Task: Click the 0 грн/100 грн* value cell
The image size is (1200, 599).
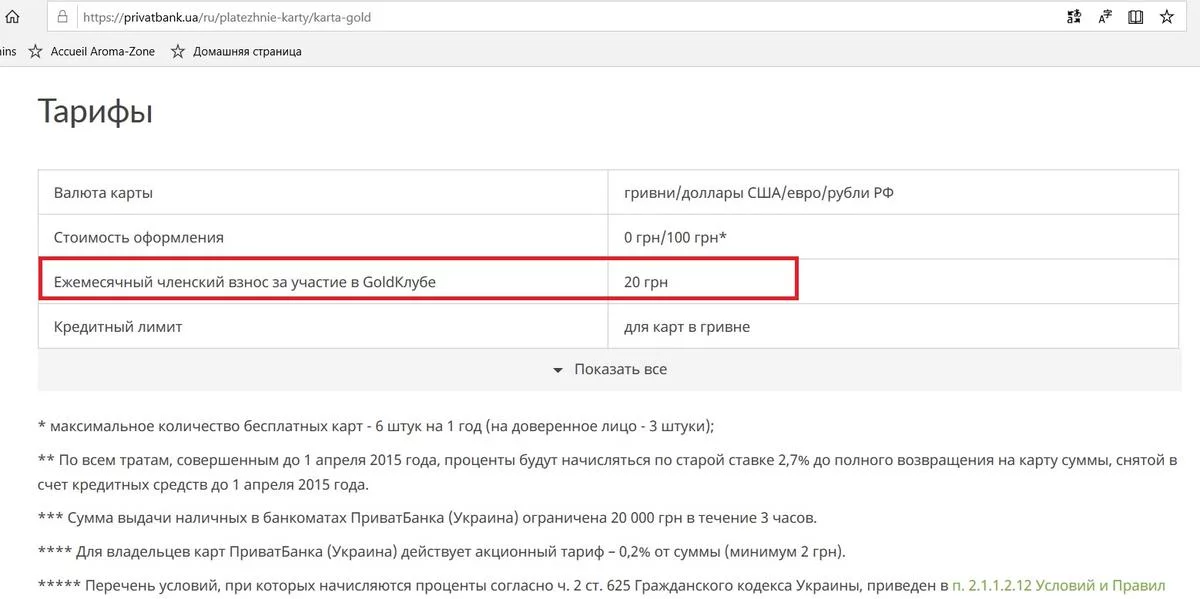Action: pos(675,238)
